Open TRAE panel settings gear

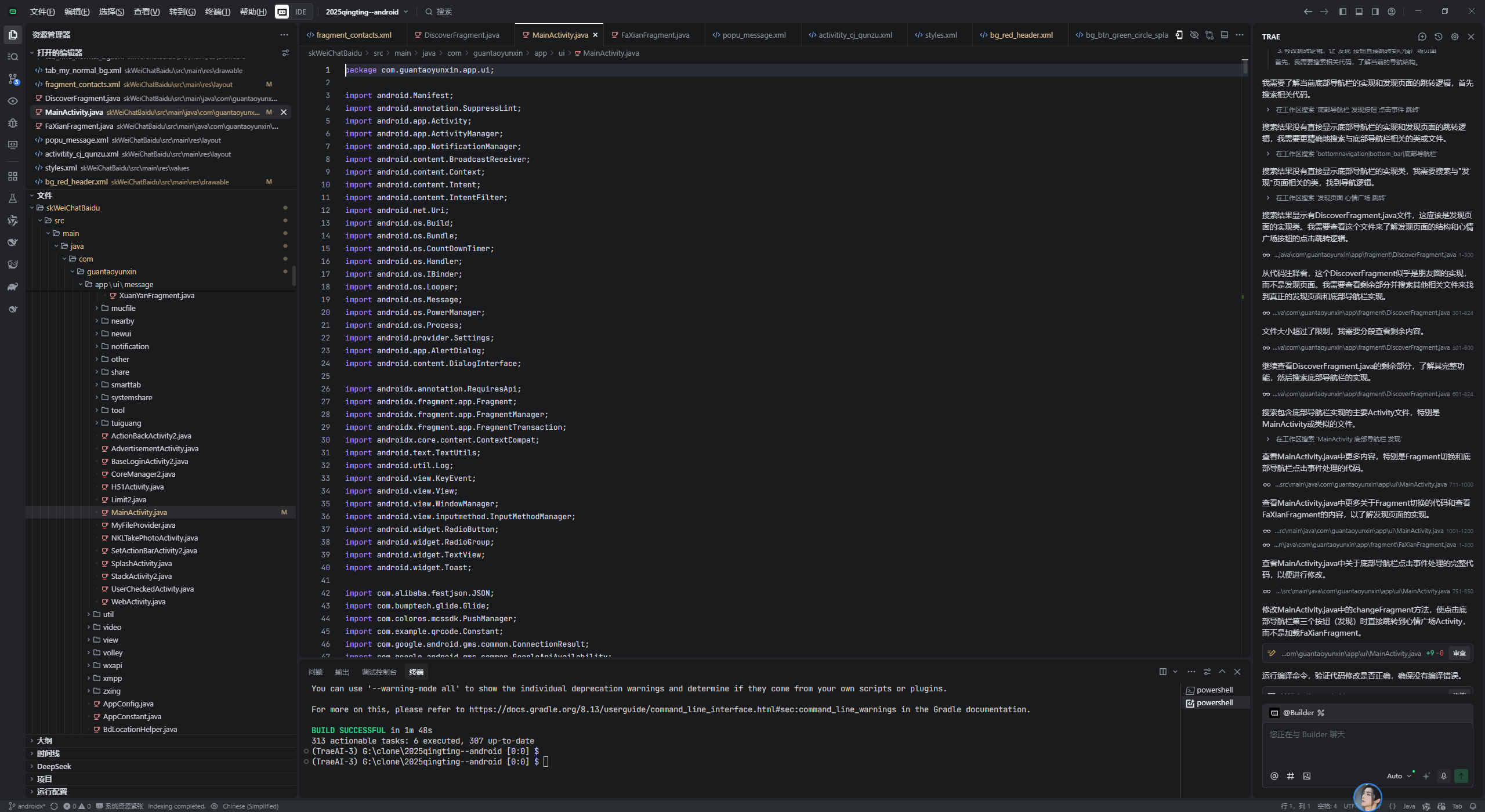tap(1455, 37)
